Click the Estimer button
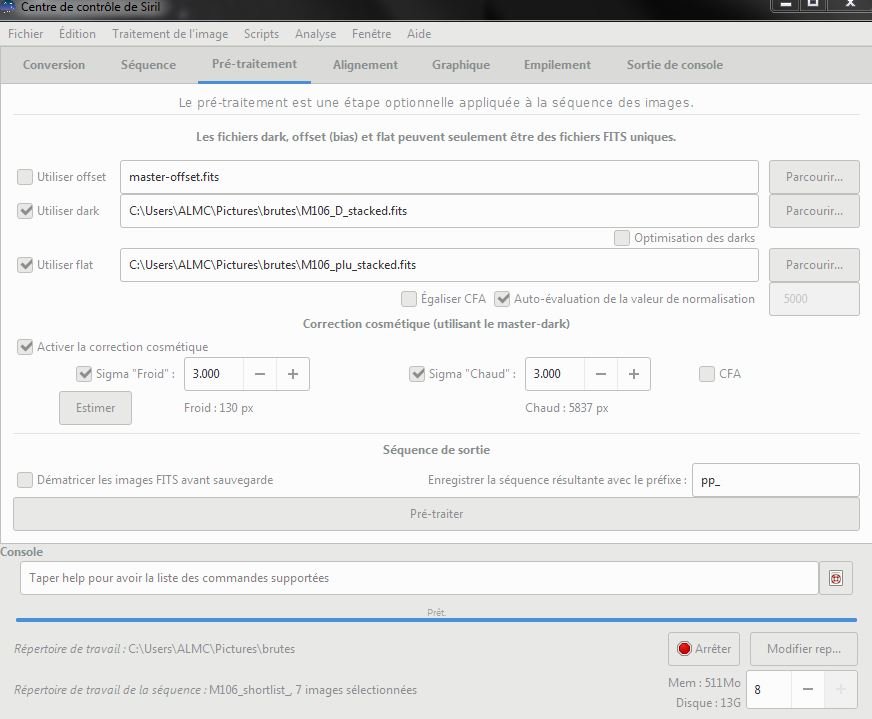 96,408
